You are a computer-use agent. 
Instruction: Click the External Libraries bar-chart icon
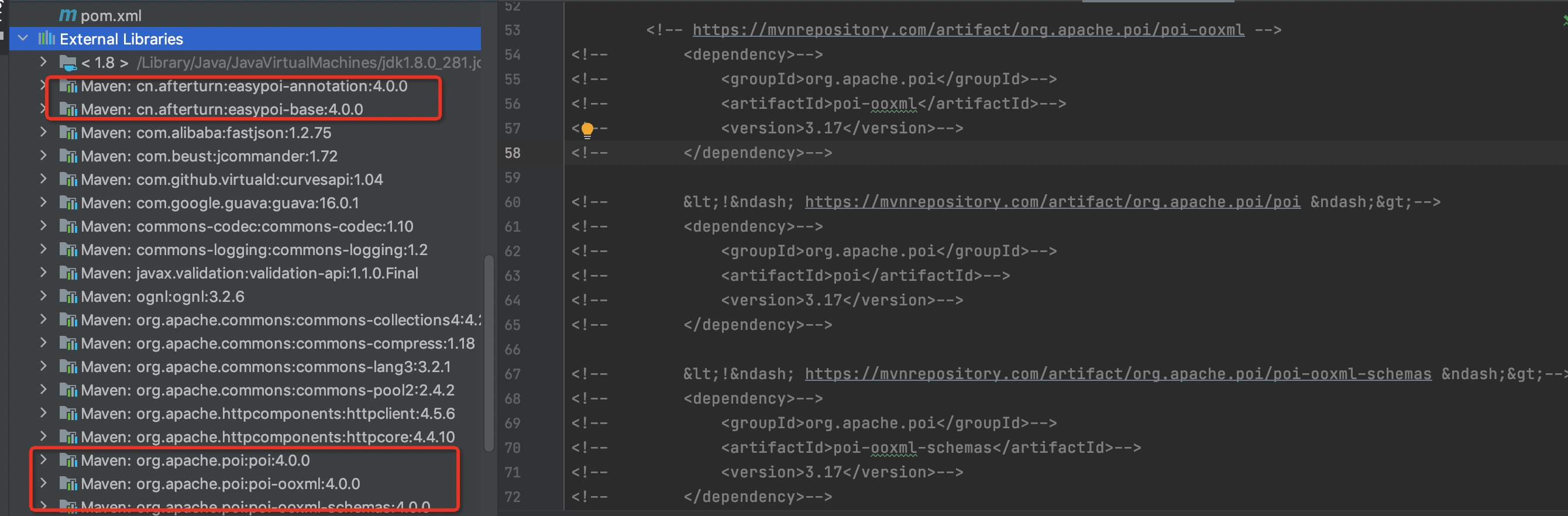(47, 39)
